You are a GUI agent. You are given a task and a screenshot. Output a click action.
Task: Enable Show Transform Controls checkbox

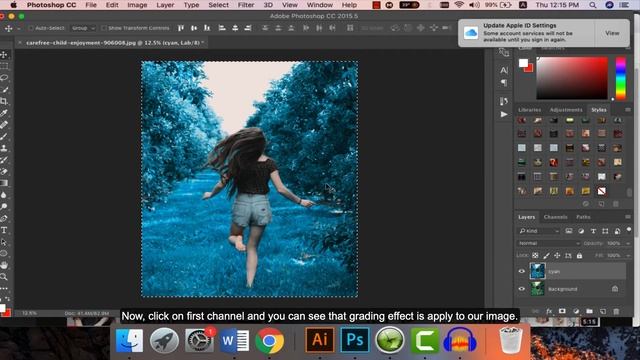[104, 28]
